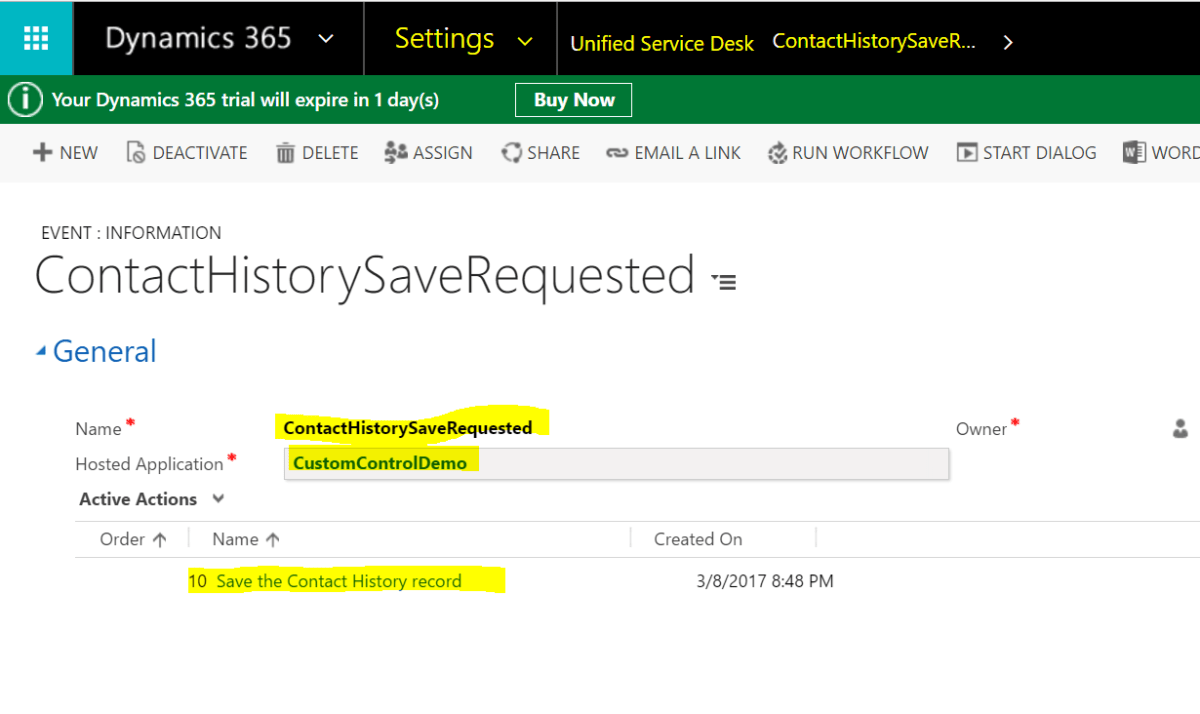
Task: Open the Office 365 app launcher waffle
Action: (x=35, y=37)
